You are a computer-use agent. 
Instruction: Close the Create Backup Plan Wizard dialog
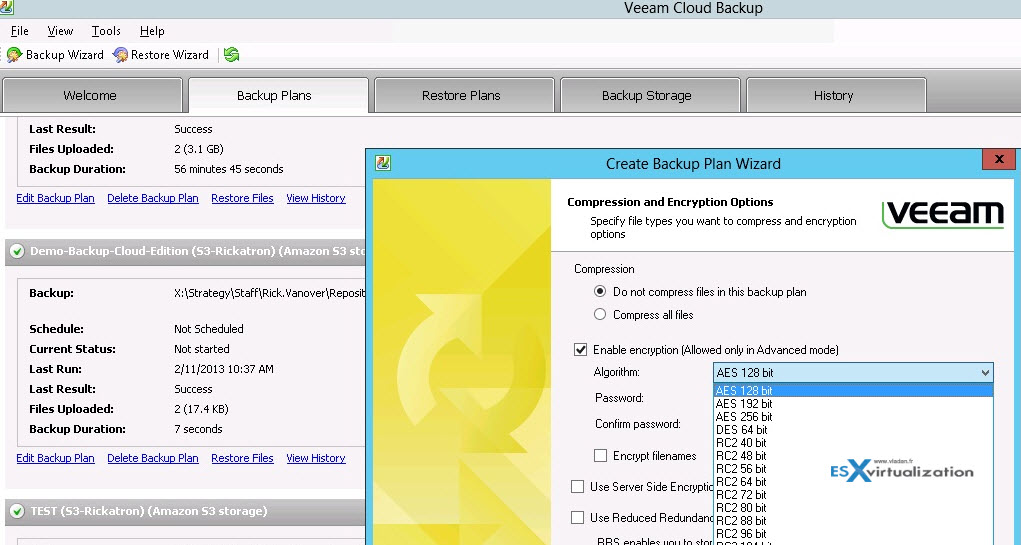coord(999,159)
